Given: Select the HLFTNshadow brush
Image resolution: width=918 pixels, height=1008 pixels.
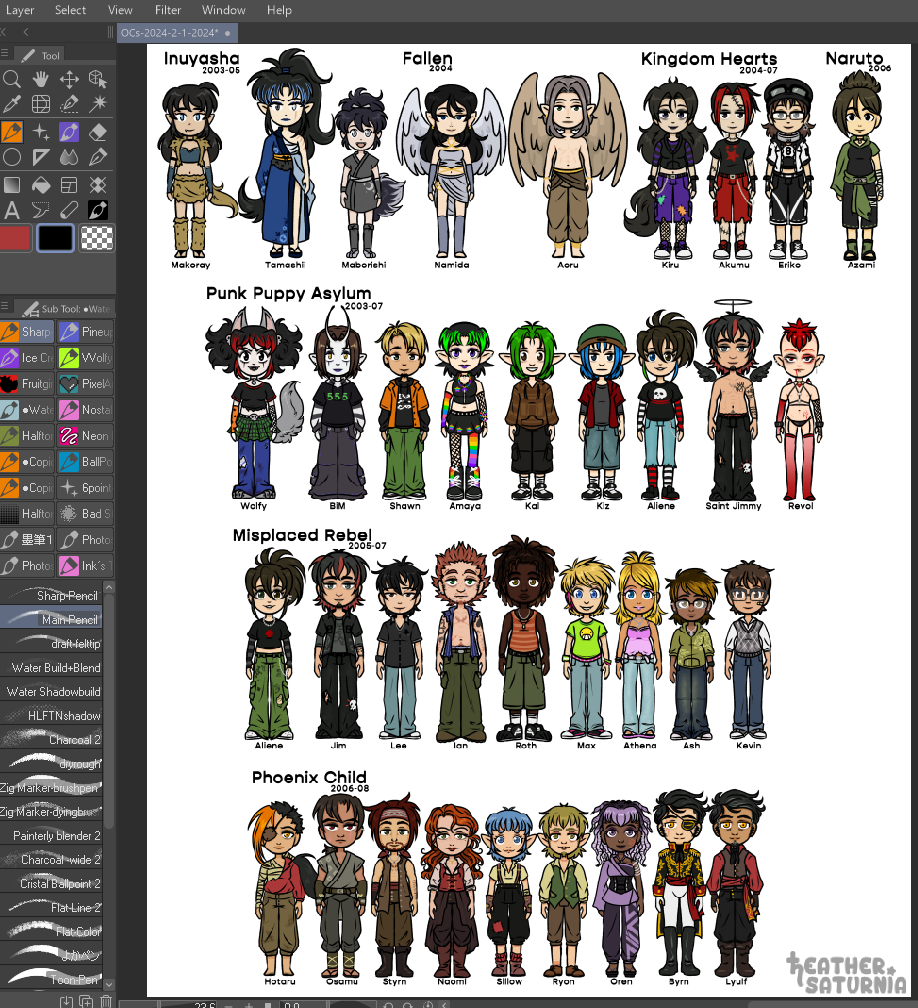Looking at the screenshot, I should coord(51,716).
